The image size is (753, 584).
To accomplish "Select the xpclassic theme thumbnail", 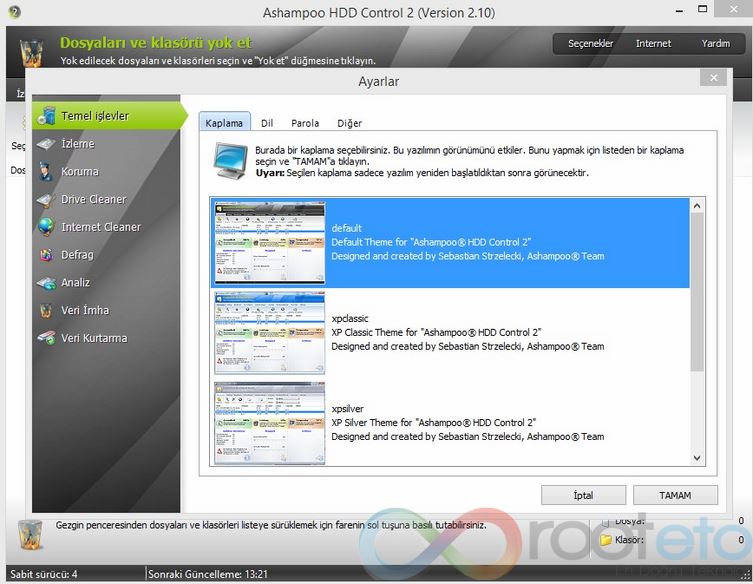I will click(x=269, y=333).
